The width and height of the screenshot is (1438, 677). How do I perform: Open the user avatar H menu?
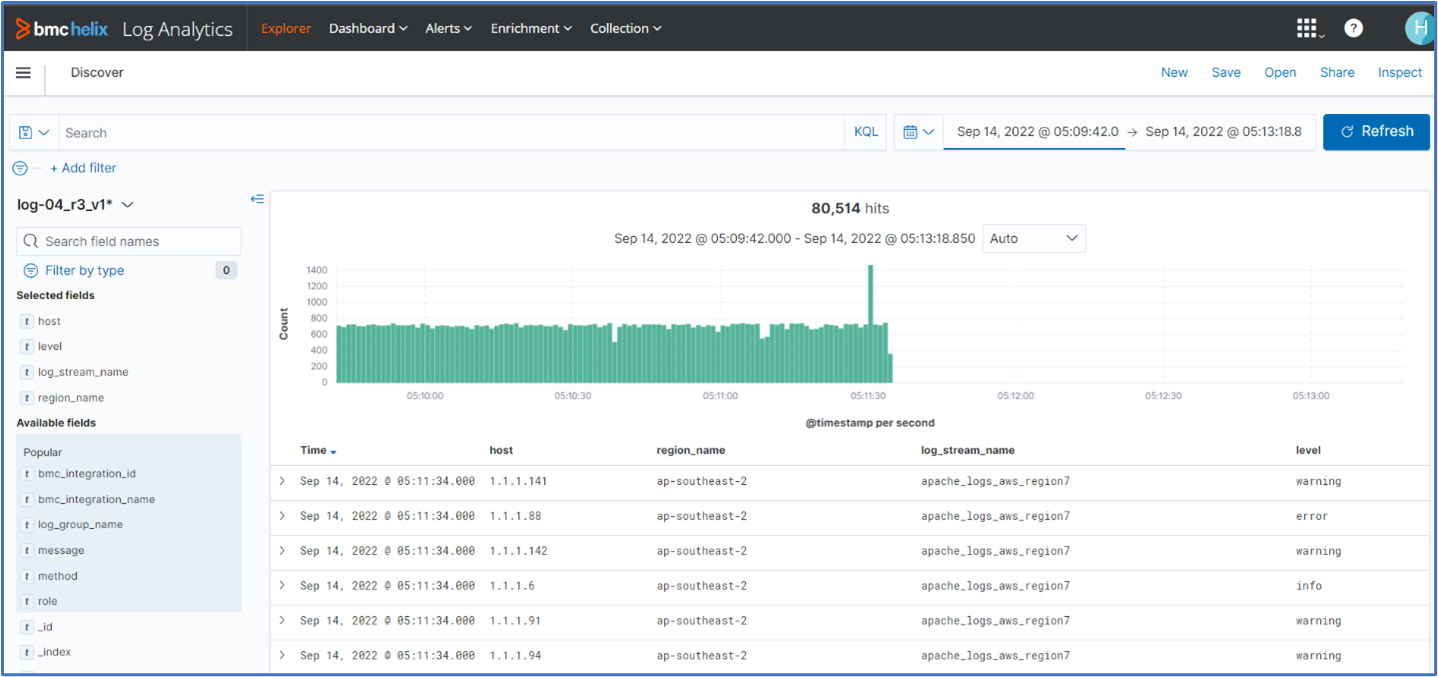coord(1419,28)
